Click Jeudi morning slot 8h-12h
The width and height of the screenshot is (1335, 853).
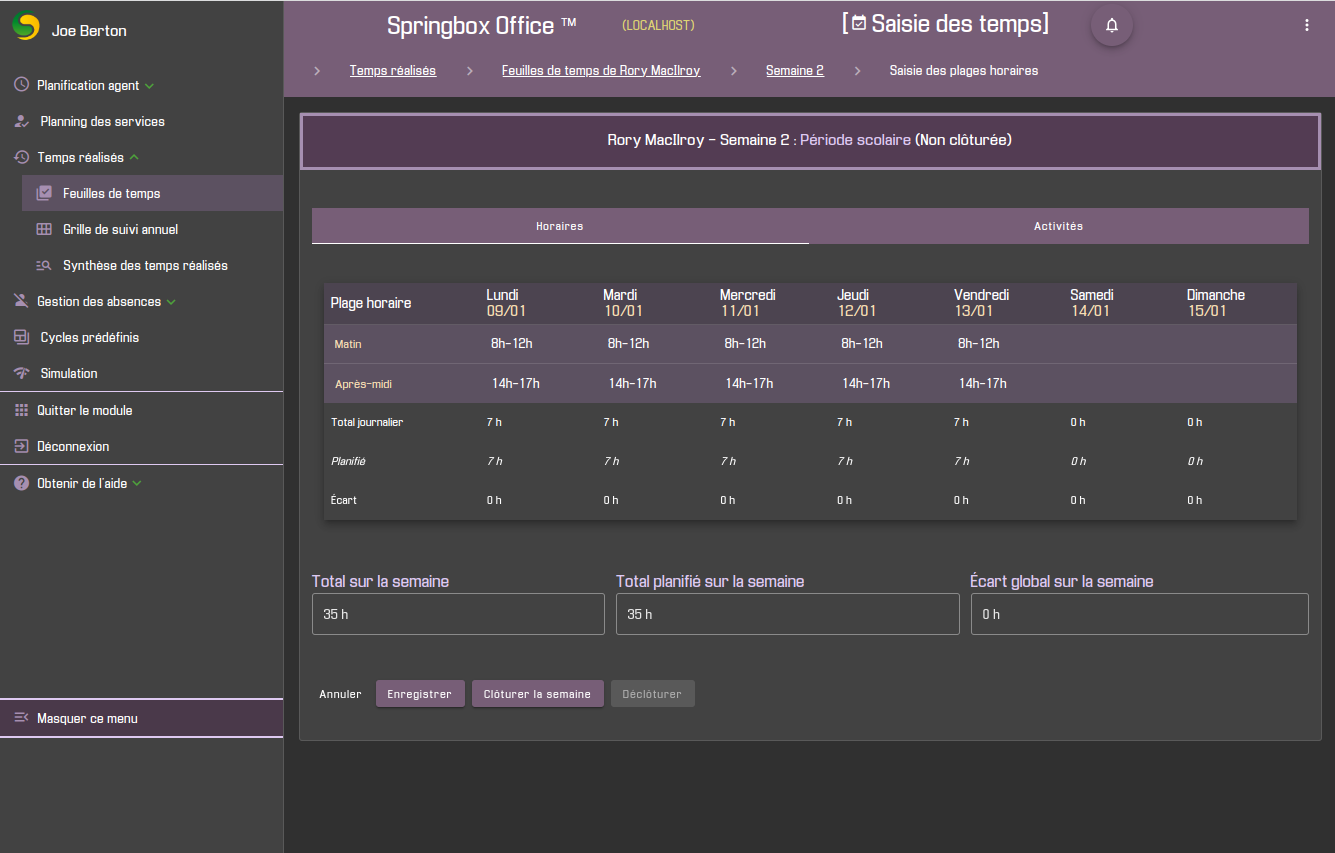[x=862, y=343]
